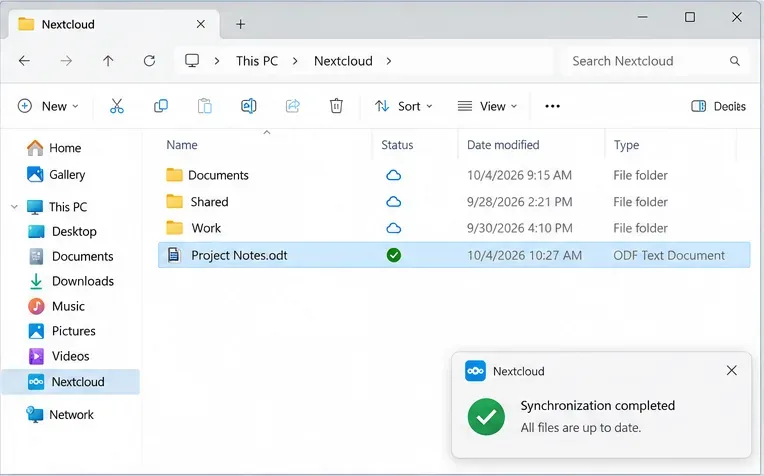This screenshot has height=476, width=764.
Task: Click the Search Nextcloud field
Action: 655,61
